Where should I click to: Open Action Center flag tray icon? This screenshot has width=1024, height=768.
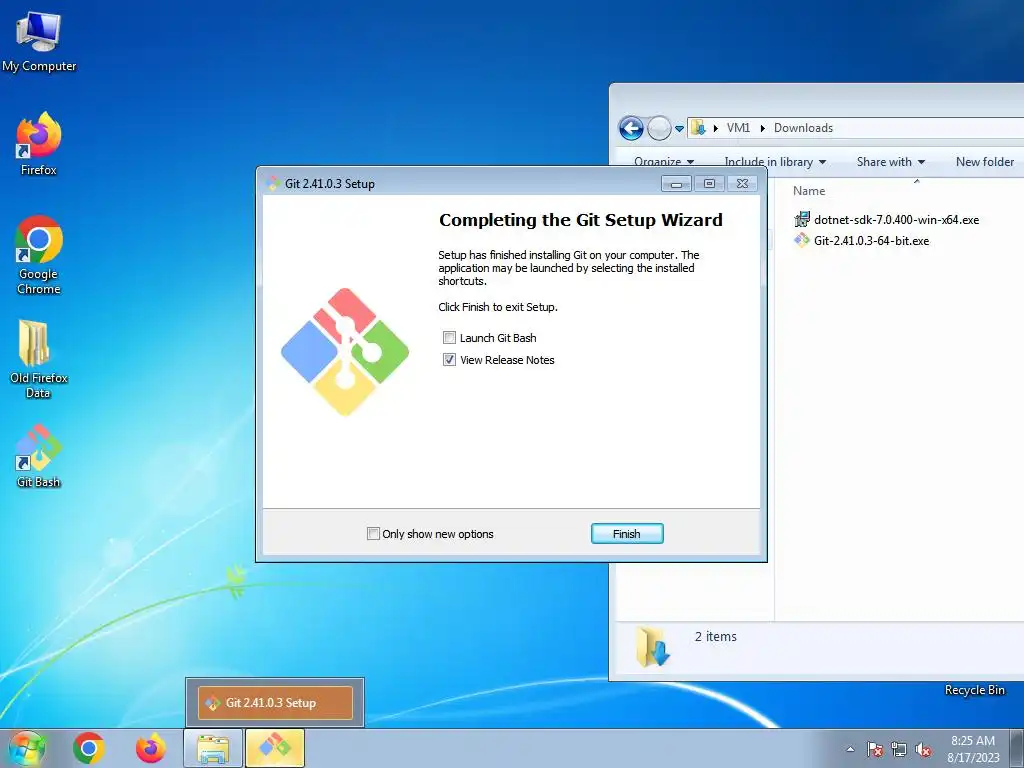click(x=875, y=749)
